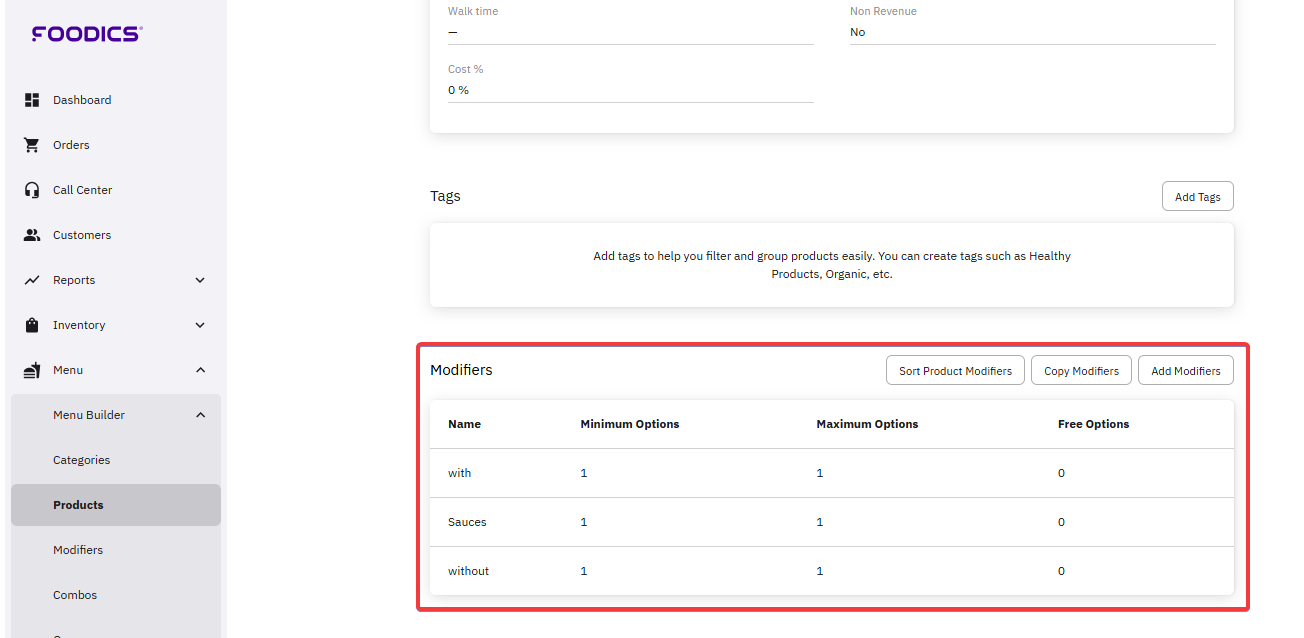Screen dimensions: 1304x638
Task: Click the Copy Modifiers button
Action: point(1081,371)
